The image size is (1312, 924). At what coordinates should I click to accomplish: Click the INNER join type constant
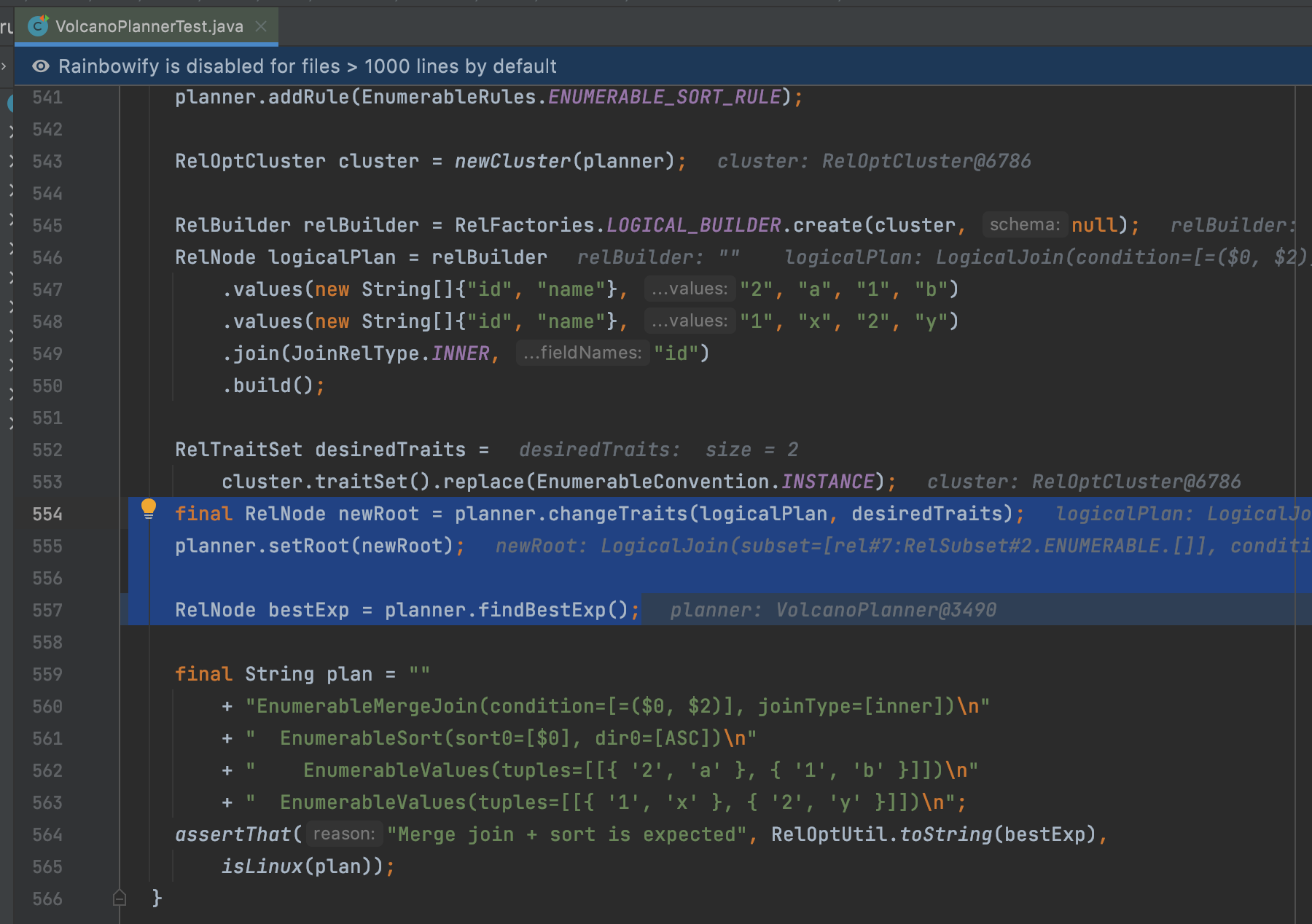click(x=461, y=353)
